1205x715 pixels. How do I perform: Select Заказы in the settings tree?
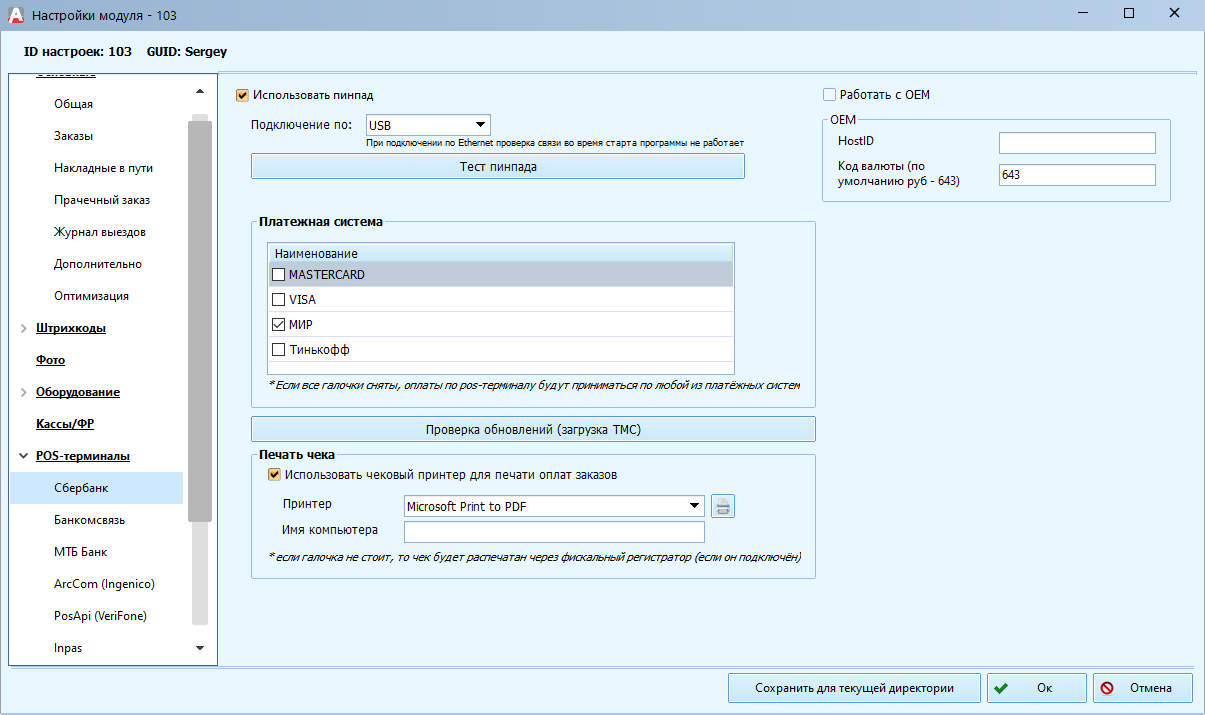[74, 136]
